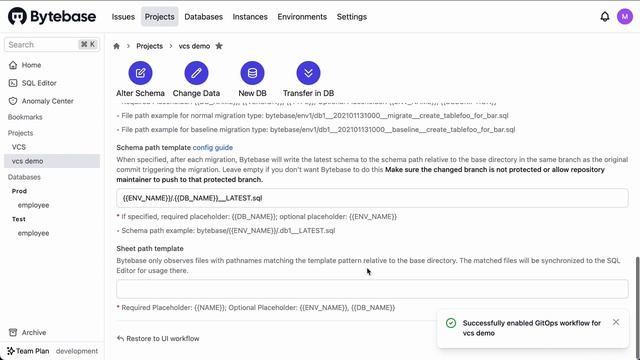This screenshot has height=360, width=640.
Task: Click the Change Data pencil icon
Action: 196,73
